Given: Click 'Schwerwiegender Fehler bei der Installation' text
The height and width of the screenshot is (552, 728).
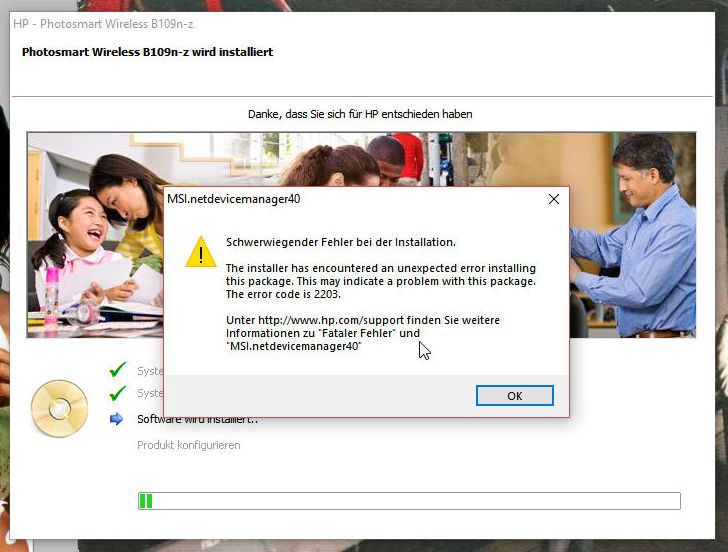Looking at the screenshot, I should point(341,242).
